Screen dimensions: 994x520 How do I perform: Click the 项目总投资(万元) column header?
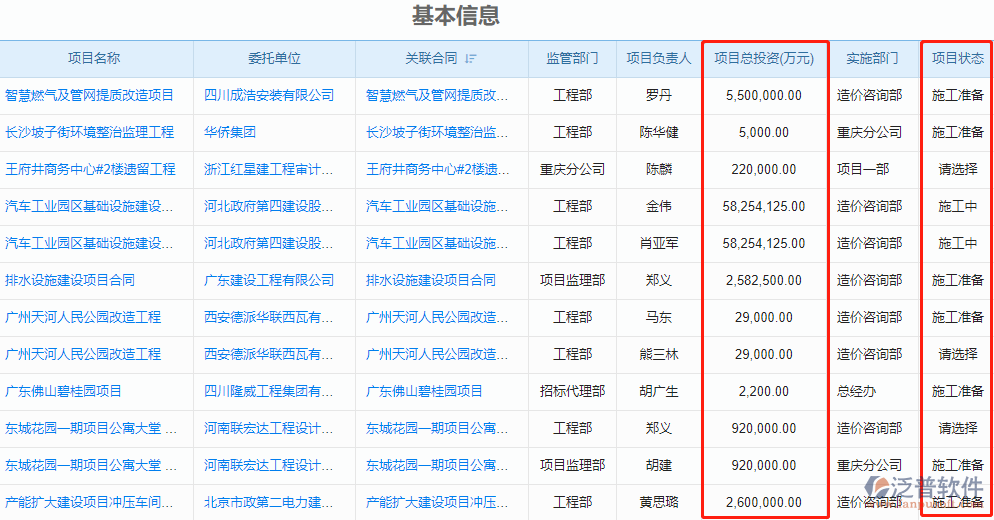(x=764, y=58)
